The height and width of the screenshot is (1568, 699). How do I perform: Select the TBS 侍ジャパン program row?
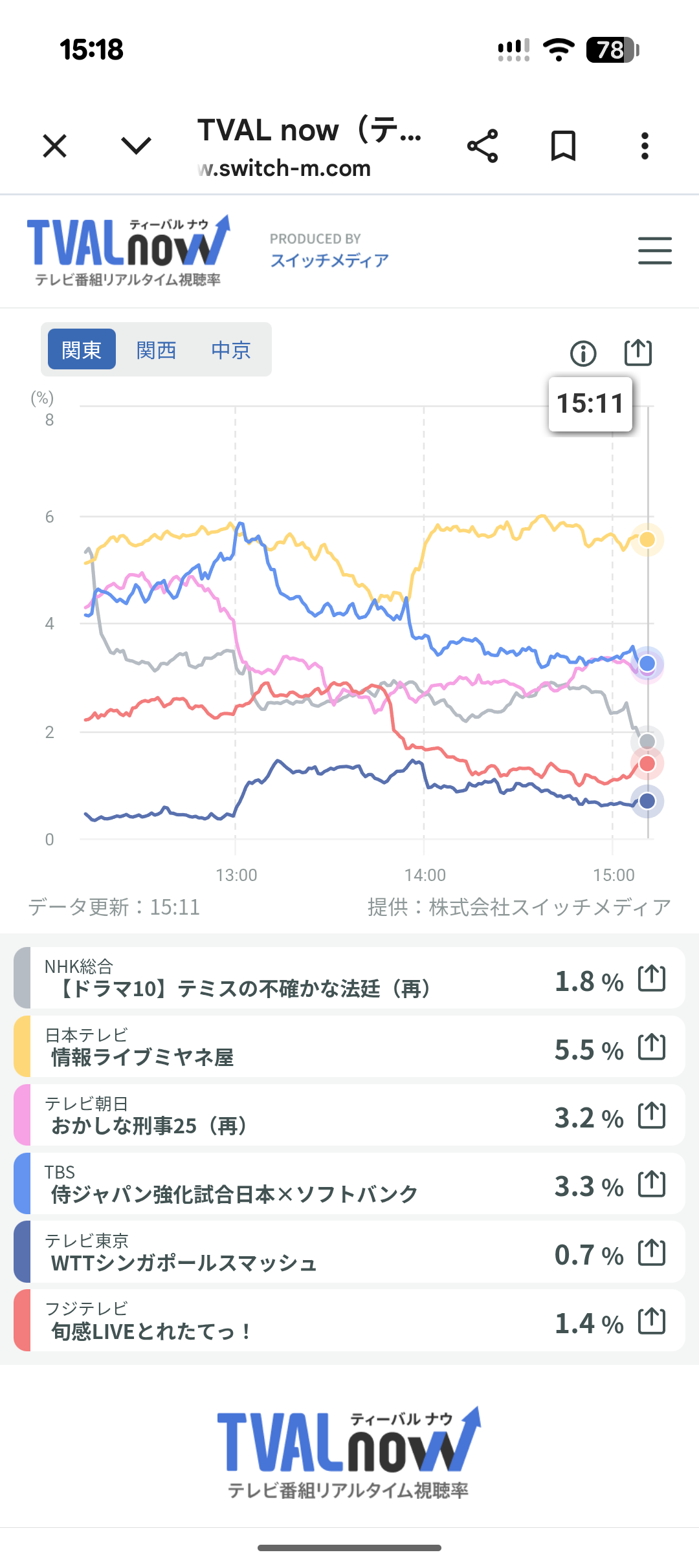coord(291,1183)
